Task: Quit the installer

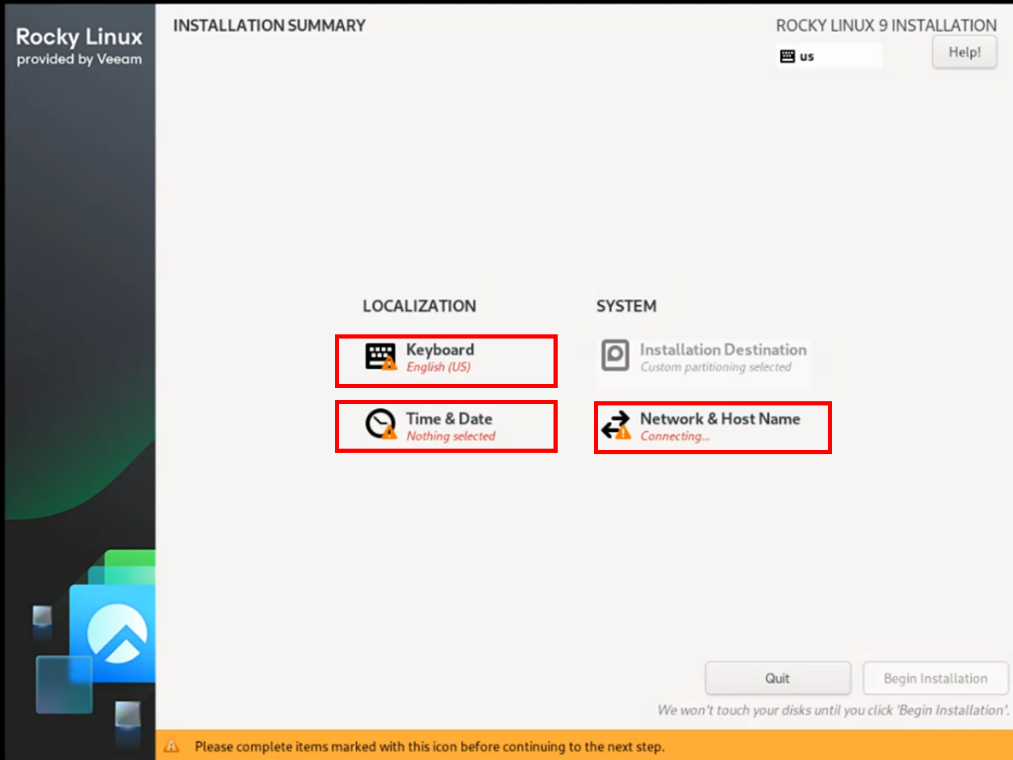Action: (x=777, y=678)
